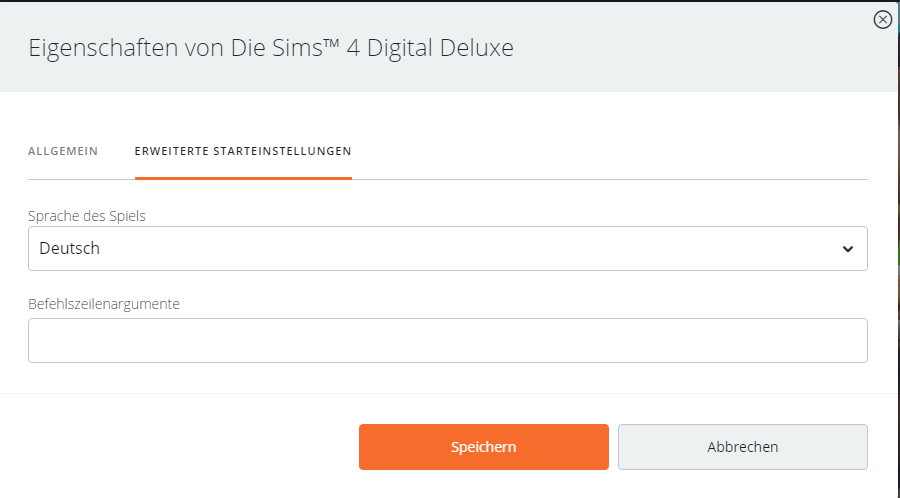
Task: Click the gray header bar of the dialog
Action: pyautogui.click(x=448, y=46)
